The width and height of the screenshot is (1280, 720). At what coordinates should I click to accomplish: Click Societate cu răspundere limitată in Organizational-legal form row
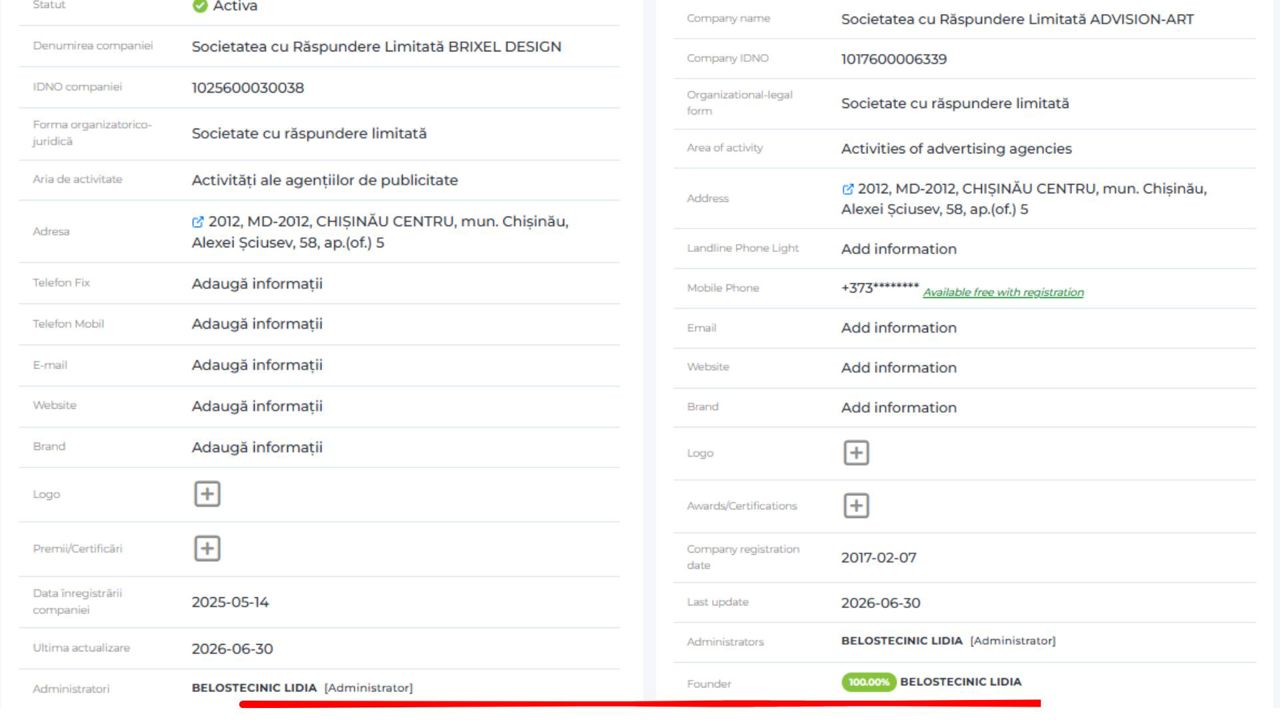955,104
